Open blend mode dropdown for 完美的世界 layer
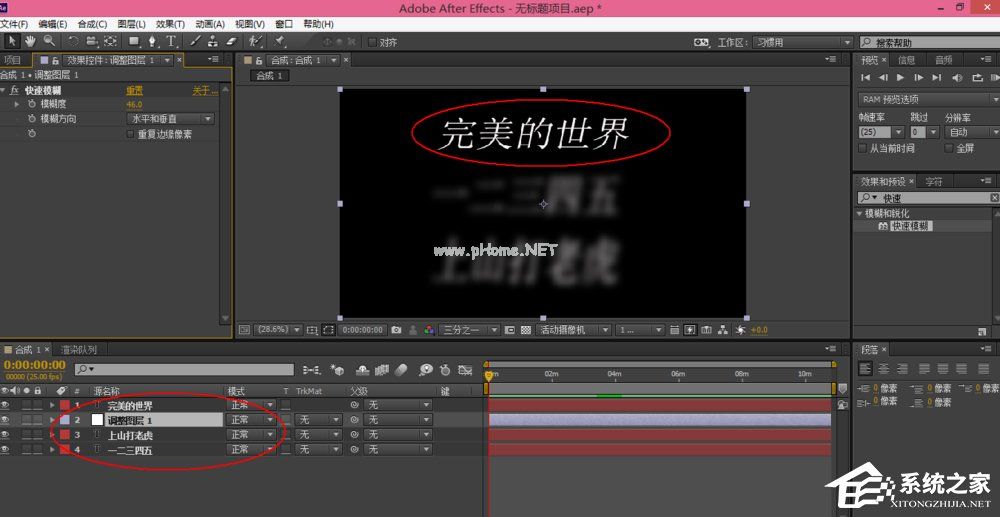 [252, 405]
